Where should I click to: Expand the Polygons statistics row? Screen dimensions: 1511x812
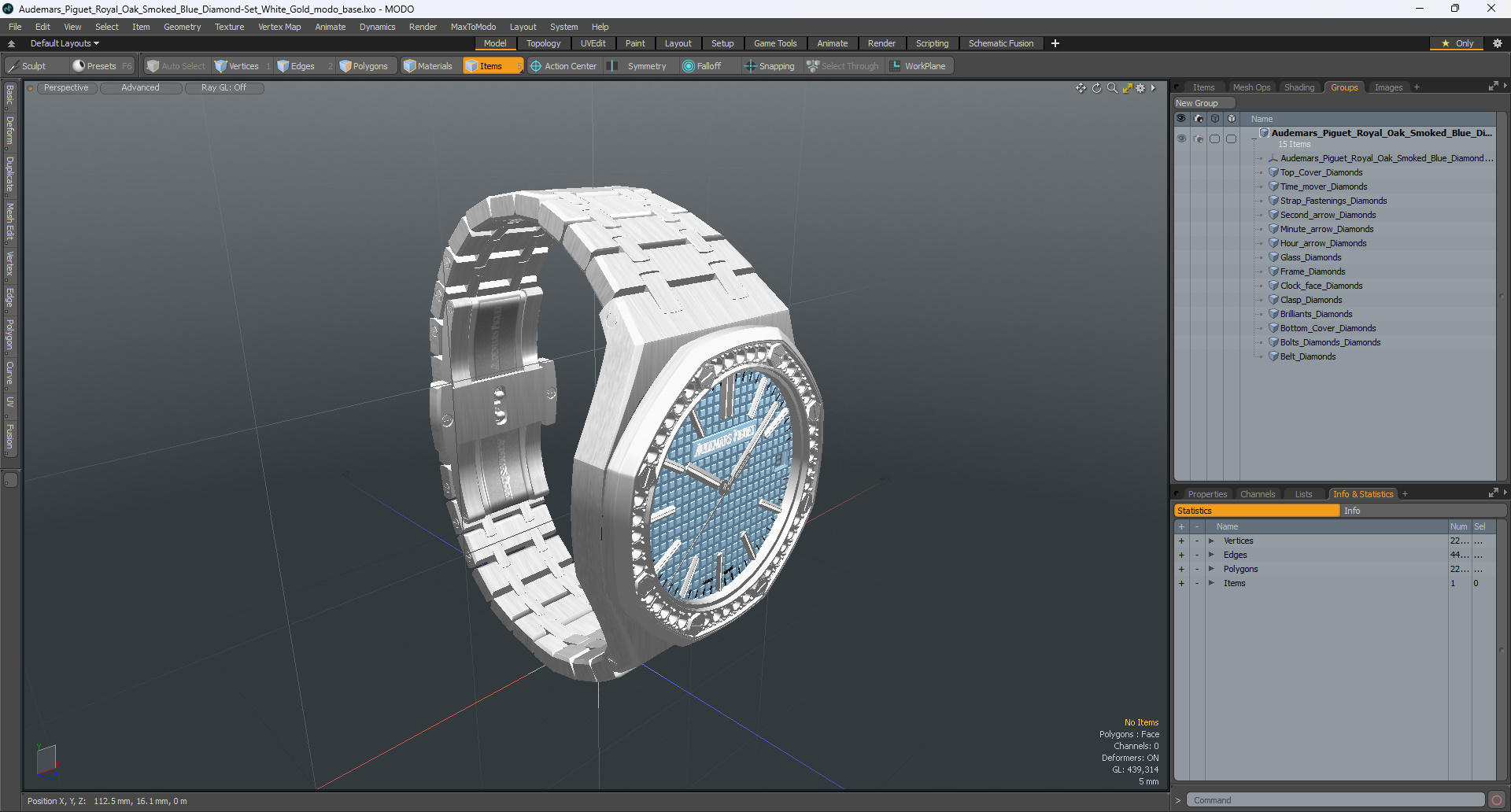coord(1211,569)
